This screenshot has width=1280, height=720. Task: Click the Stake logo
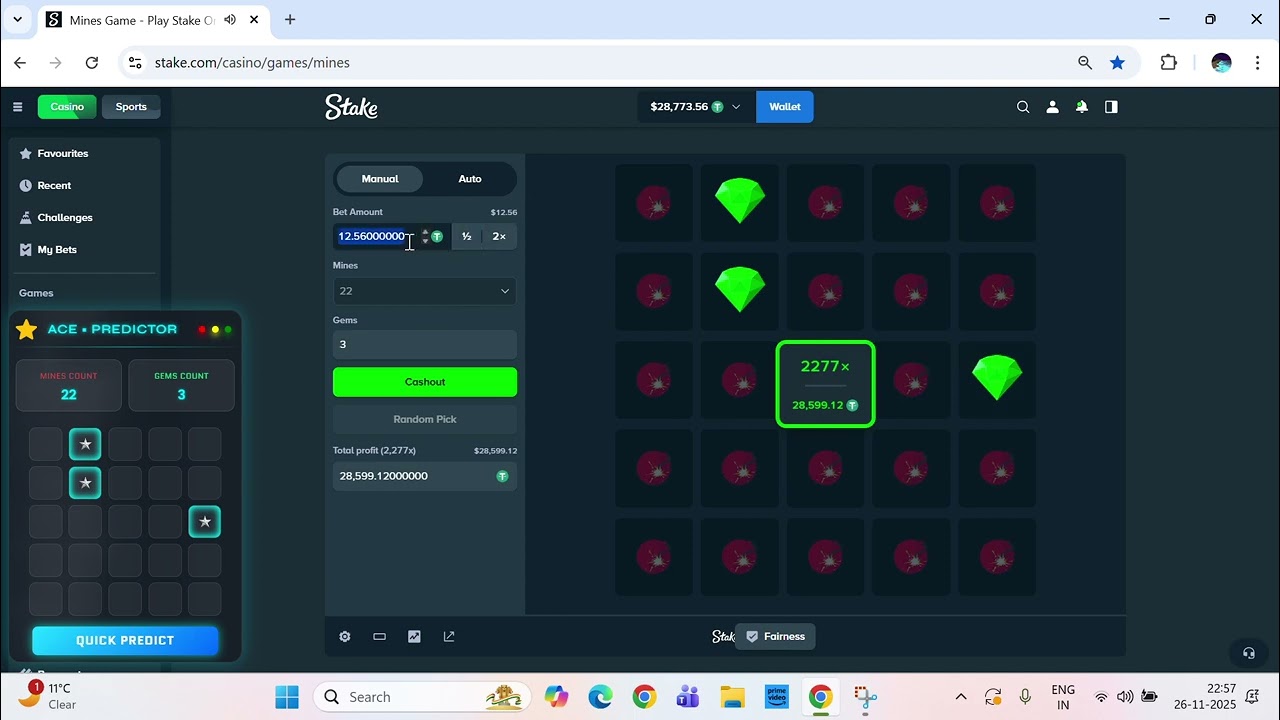tap(351, 107)
